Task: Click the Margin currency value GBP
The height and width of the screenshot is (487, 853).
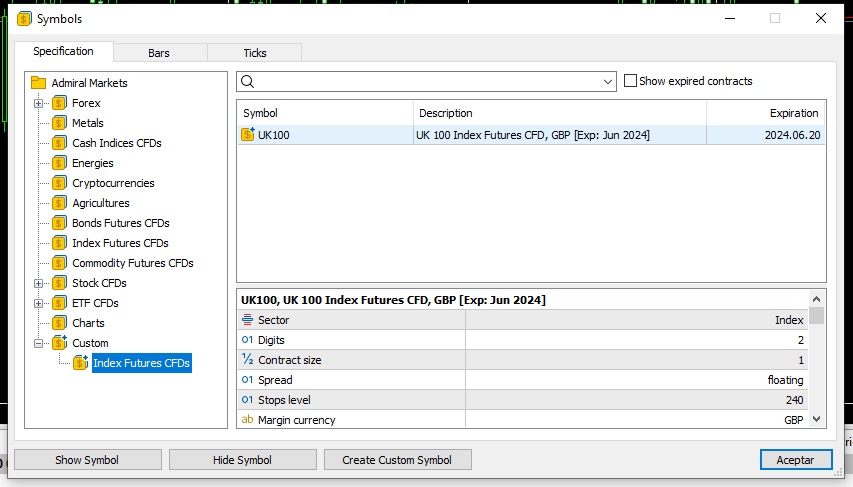Action: pos(793,420)
